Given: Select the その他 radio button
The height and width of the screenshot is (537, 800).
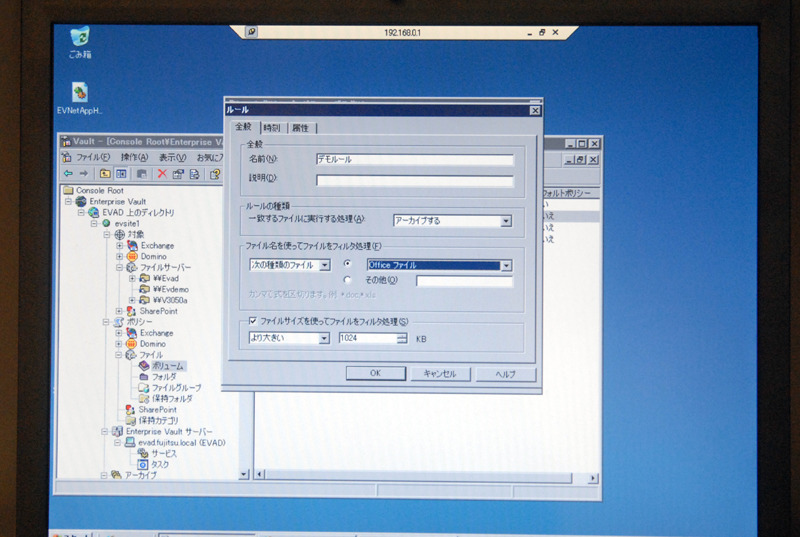Looking at the screenshot, I should [347, 280].
